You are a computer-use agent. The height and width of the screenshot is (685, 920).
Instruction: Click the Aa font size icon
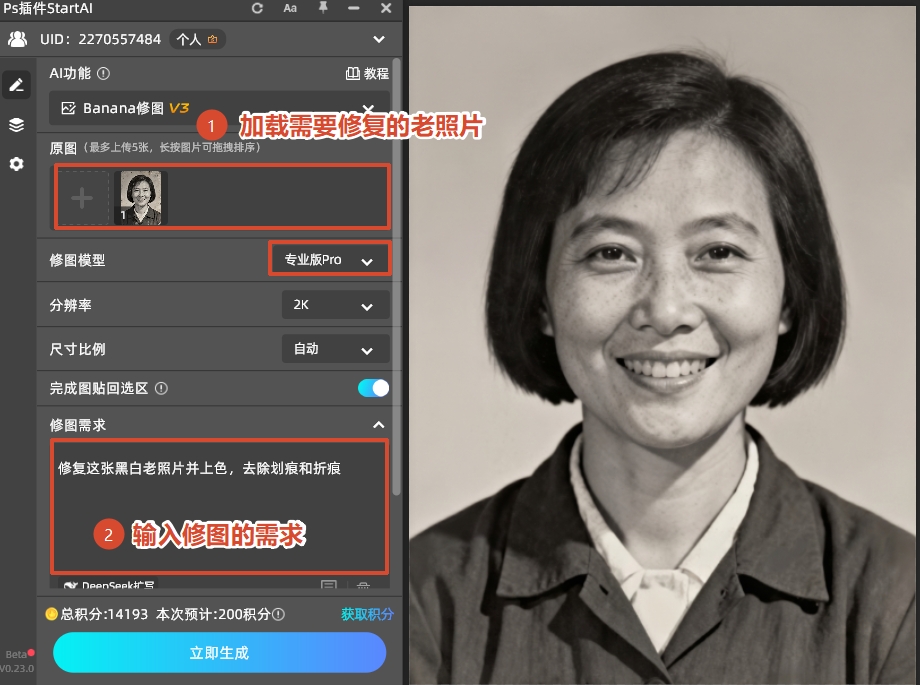tap(290, 8)
